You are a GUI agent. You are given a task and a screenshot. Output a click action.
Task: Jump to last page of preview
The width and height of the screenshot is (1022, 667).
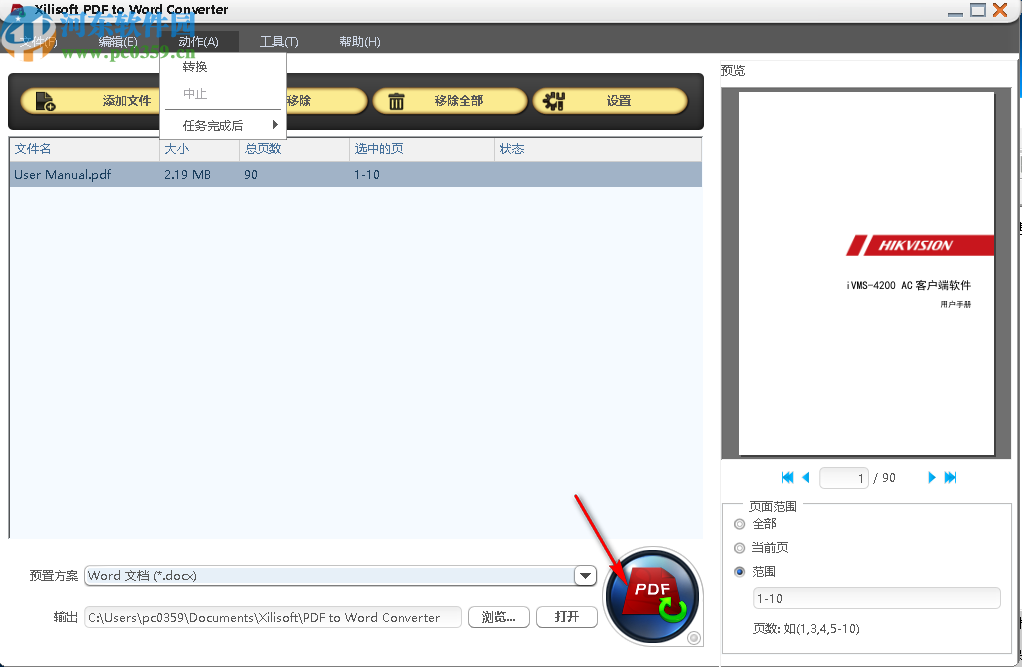tap(950, 477)
